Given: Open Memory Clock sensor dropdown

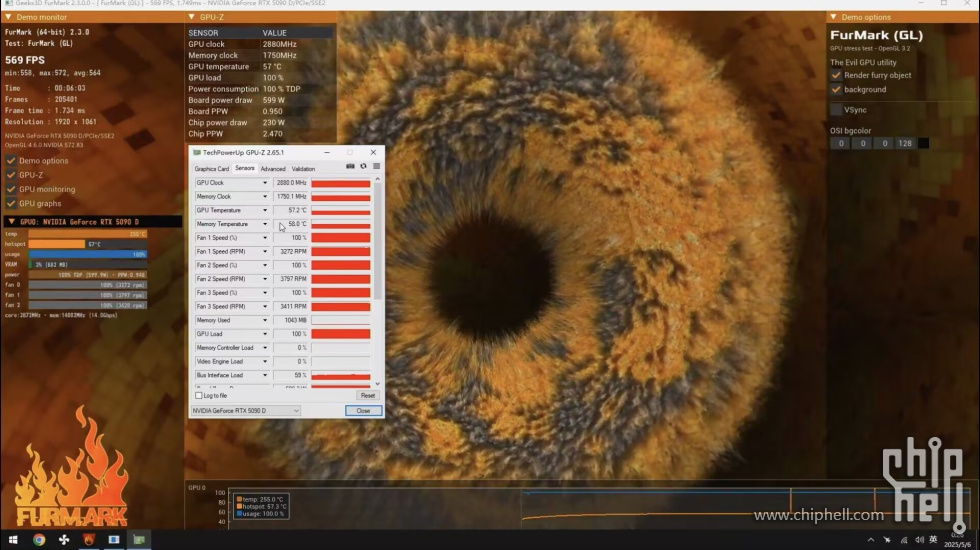Looking at the screenshot, I should pyautogui.click(x=264, y=197).
